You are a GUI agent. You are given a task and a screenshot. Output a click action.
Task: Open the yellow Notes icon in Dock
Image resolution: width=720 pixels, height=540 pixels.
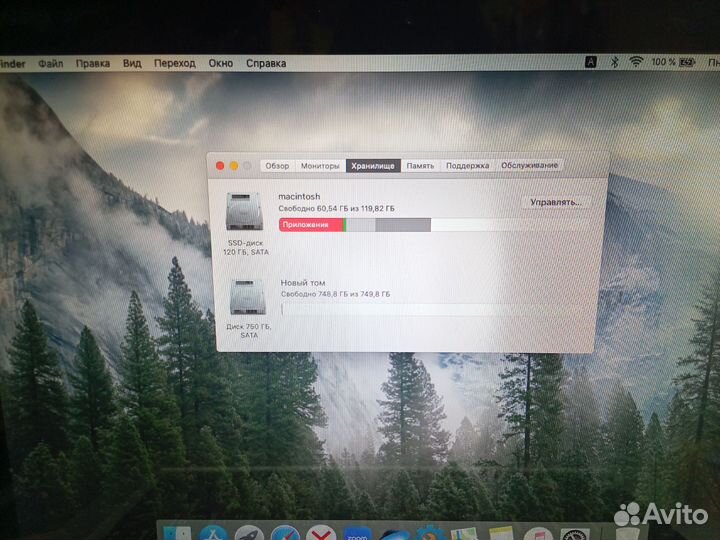click(x=501, y=534)
